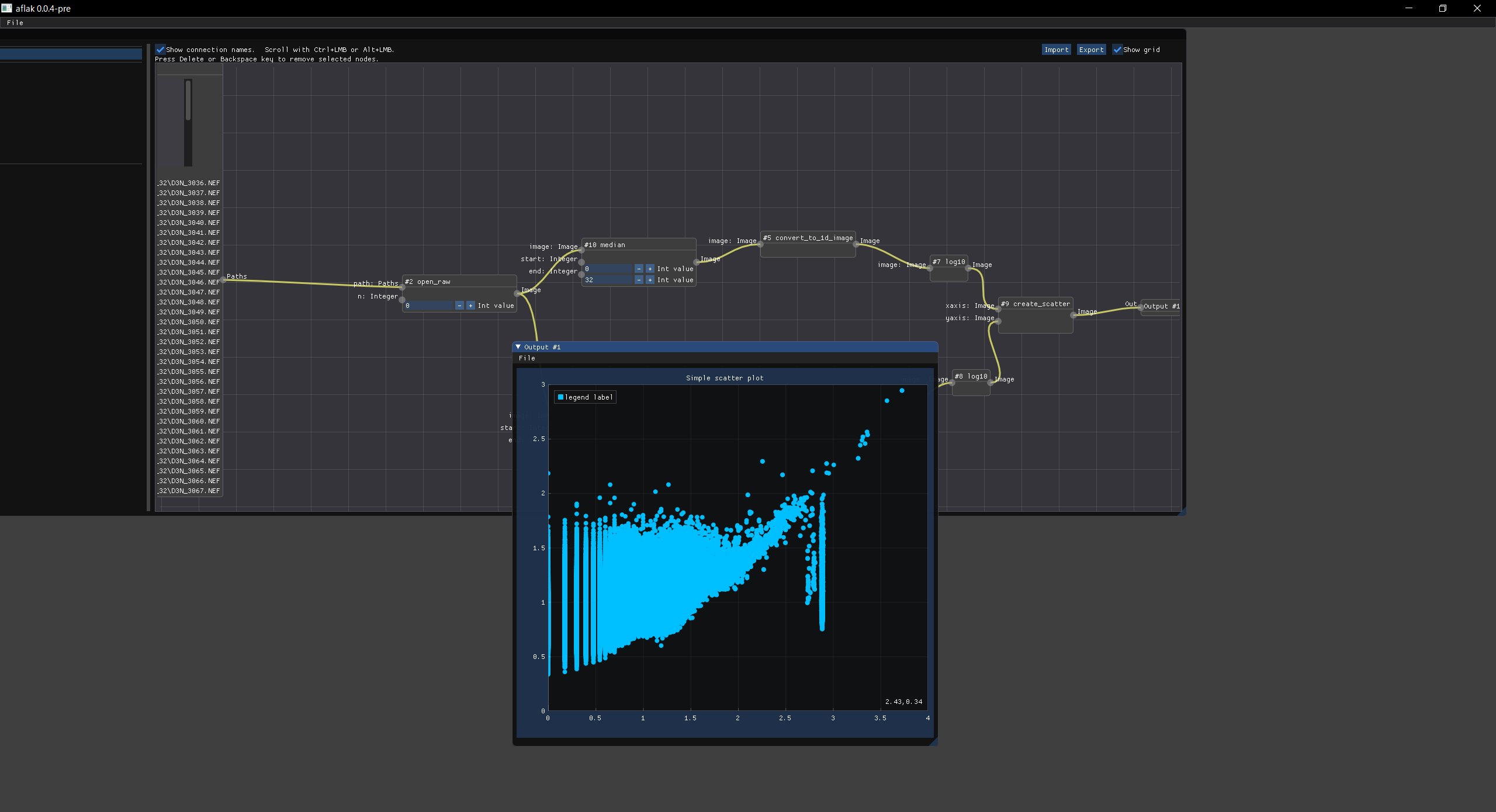Decrement the open_raw n Int value
The image size is (1496, 812).
[x=459, y=306]
